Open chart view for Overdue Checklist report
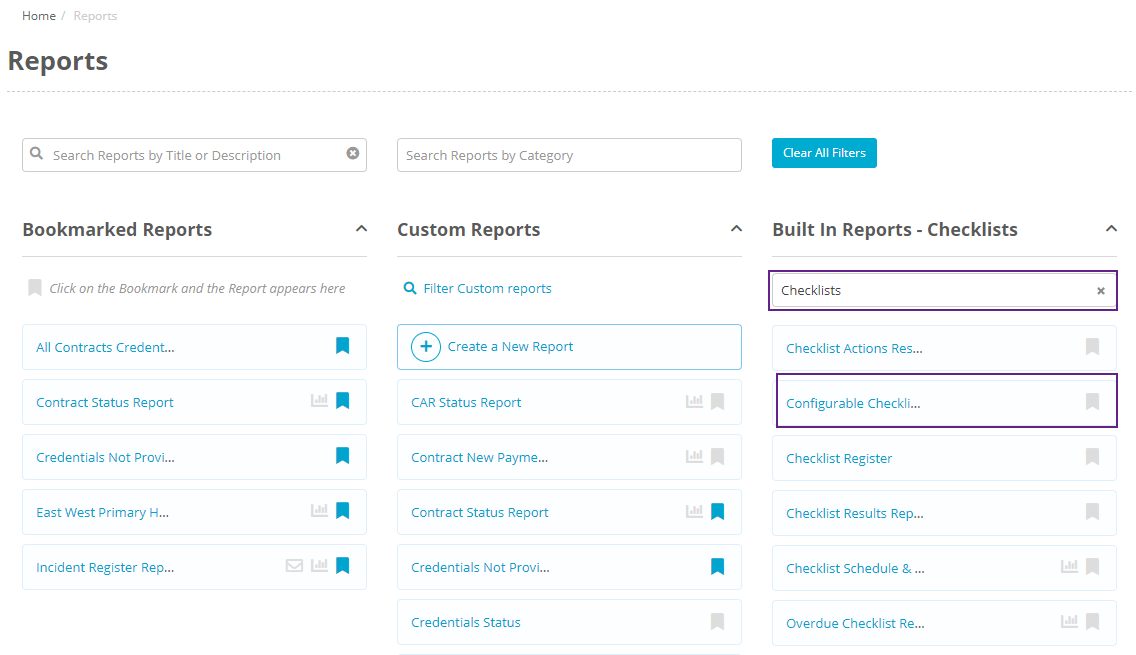The image size is (1136, 655). click(1068, 622)
